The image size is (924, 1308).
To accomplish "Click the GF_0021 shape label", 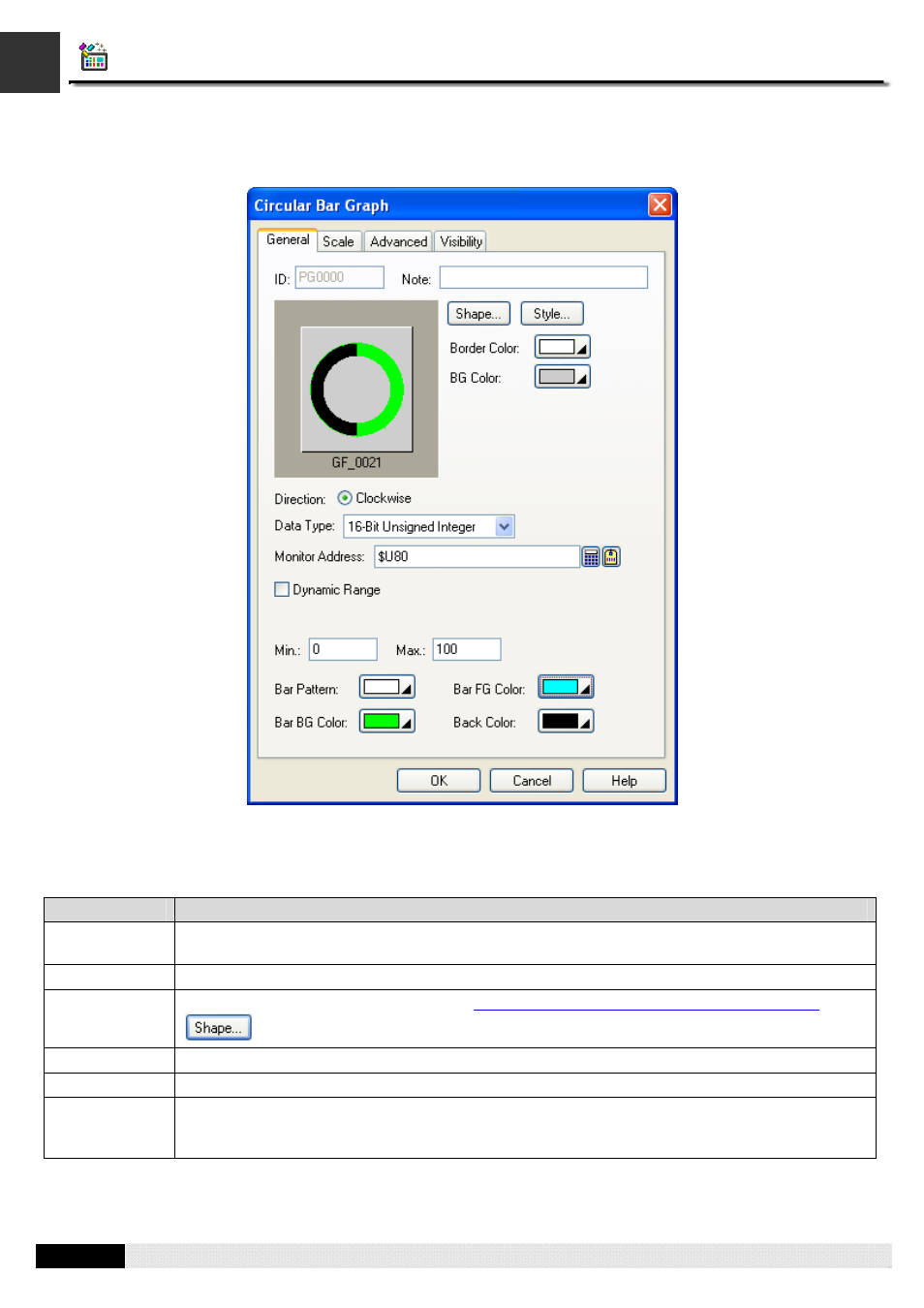I will coord(356,463).
